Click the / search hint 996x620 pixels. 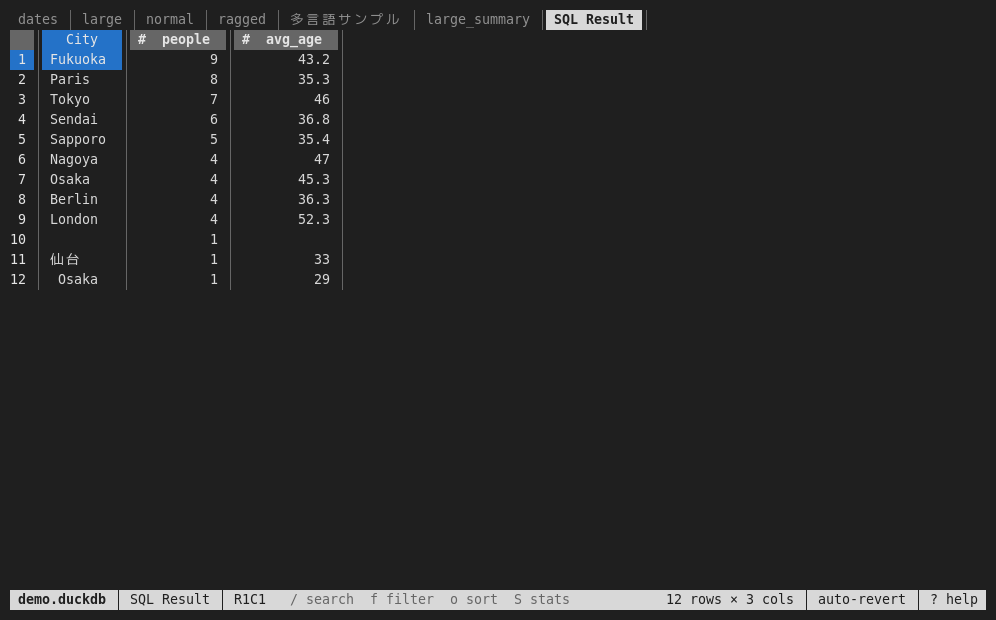click(x=321, y=600)
